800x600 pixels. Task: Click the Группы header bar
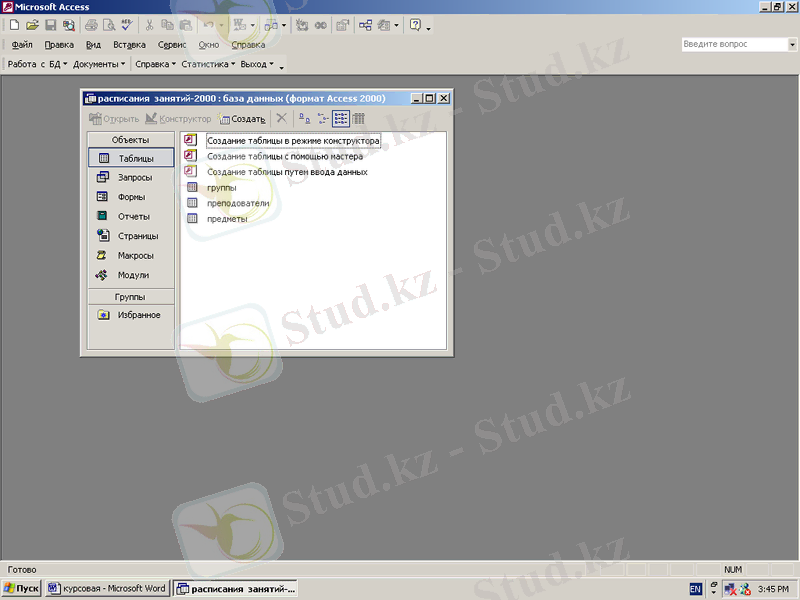131,296
